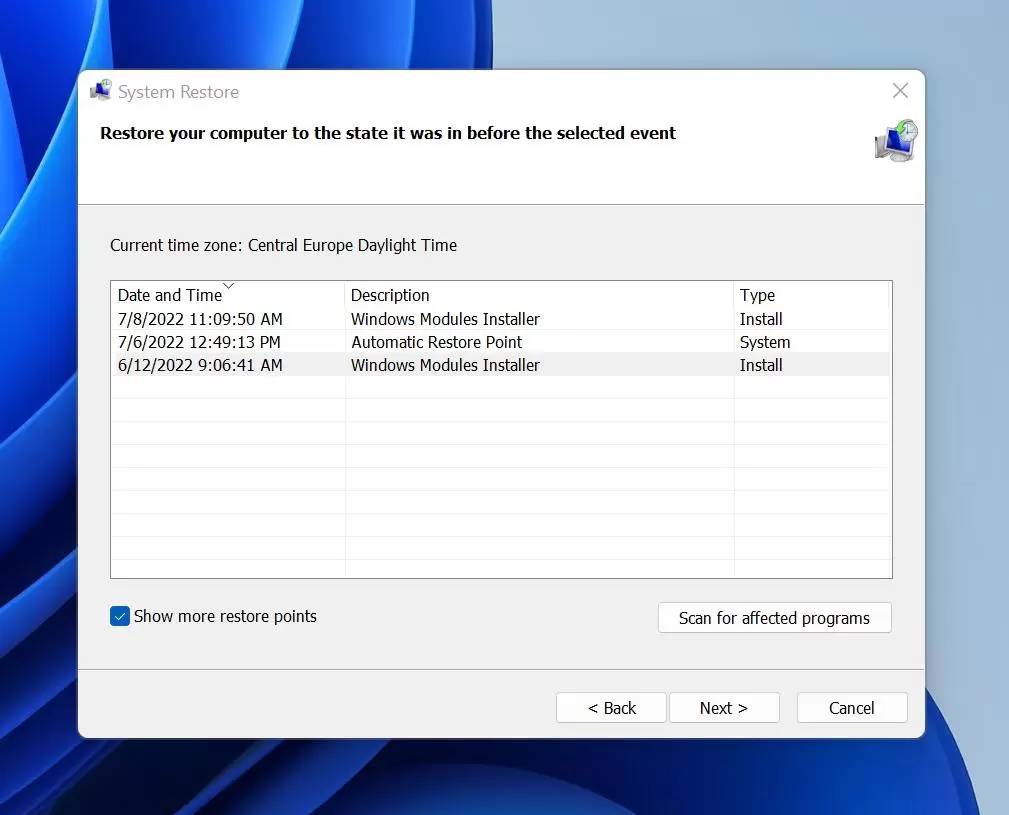This screenshot has height=815, width=1009.
Task: Click the Type column header
Action: tap(757, 295)
